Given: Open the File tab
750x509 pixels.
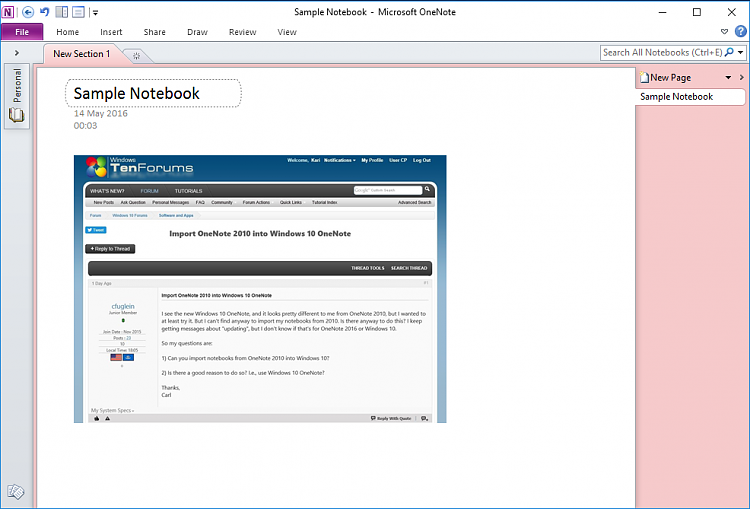Looking at the screenshot, I should coord(22,32).
